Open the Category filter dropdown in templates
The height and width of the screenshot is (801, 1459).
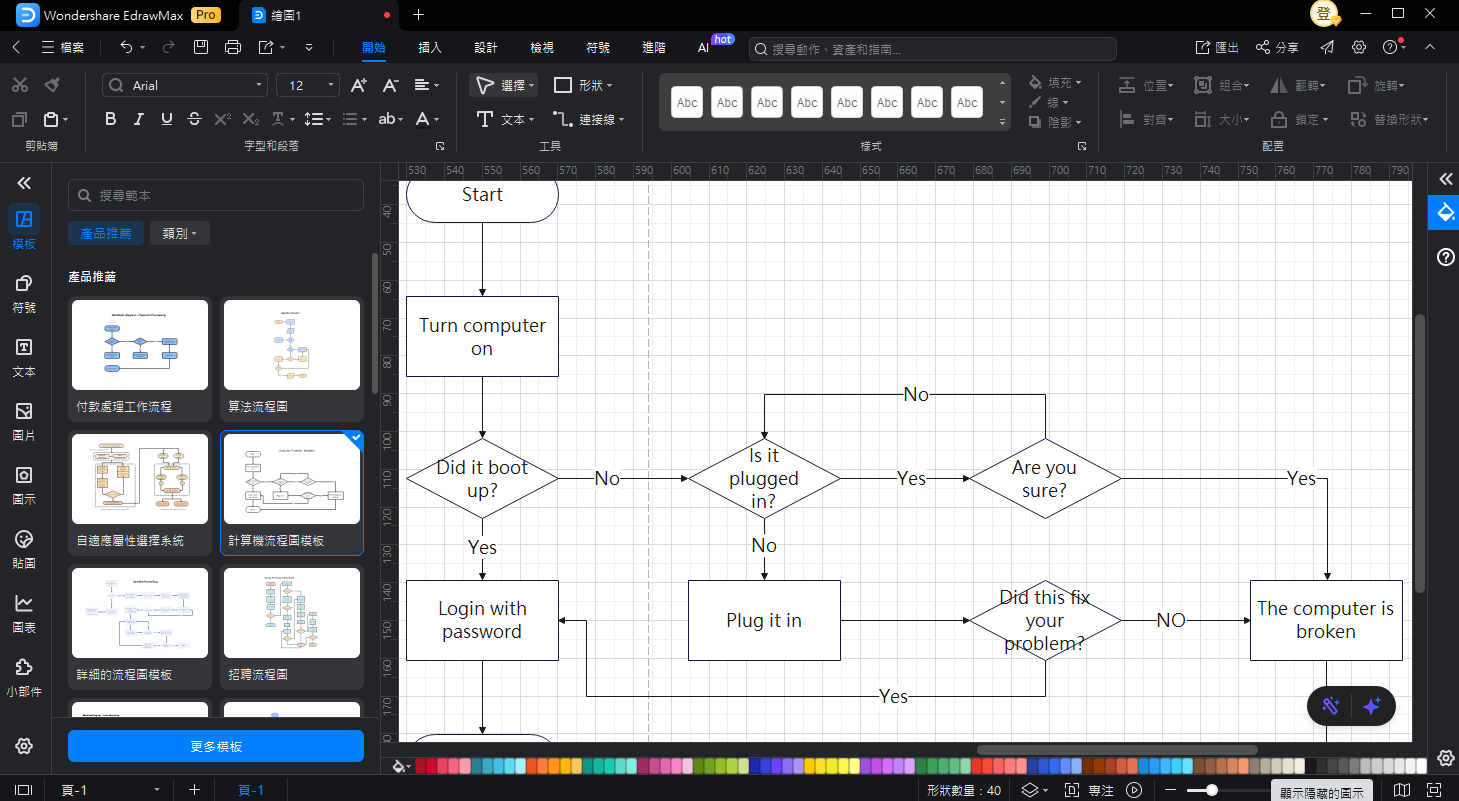point(180,233)
